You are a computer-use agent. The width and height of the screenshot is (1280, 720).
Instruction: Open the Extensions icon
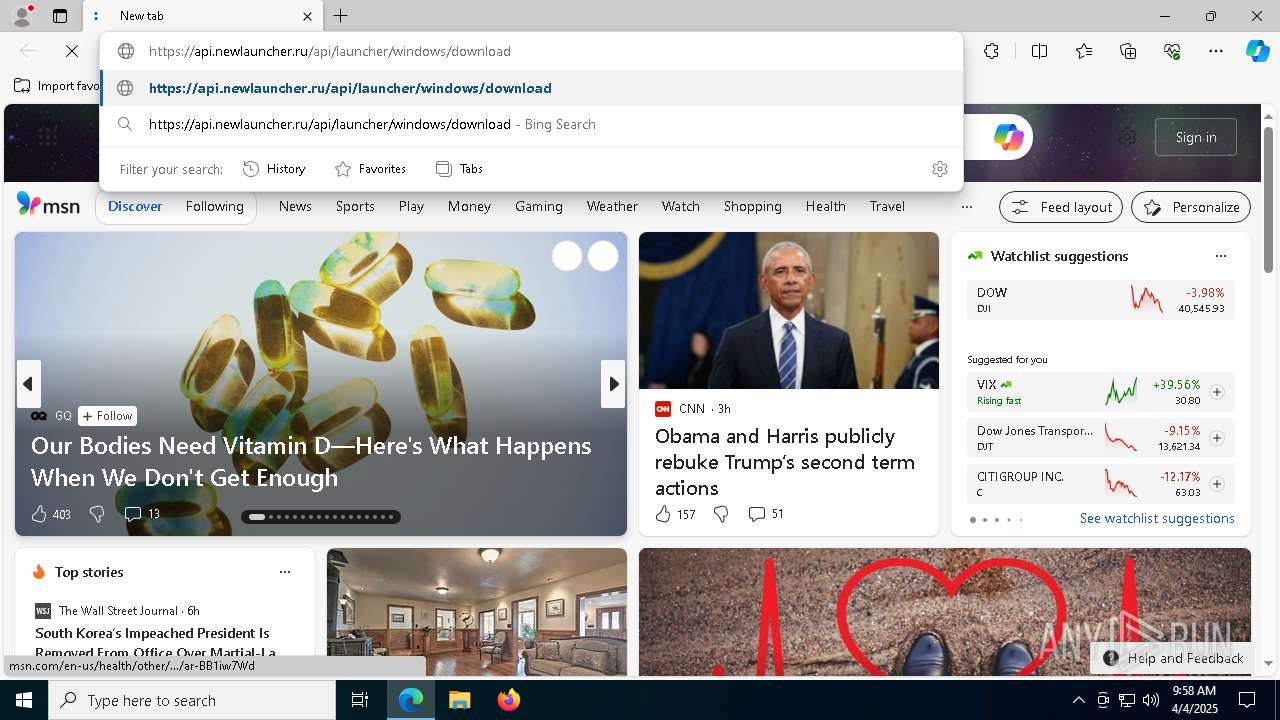click(991, 51)
